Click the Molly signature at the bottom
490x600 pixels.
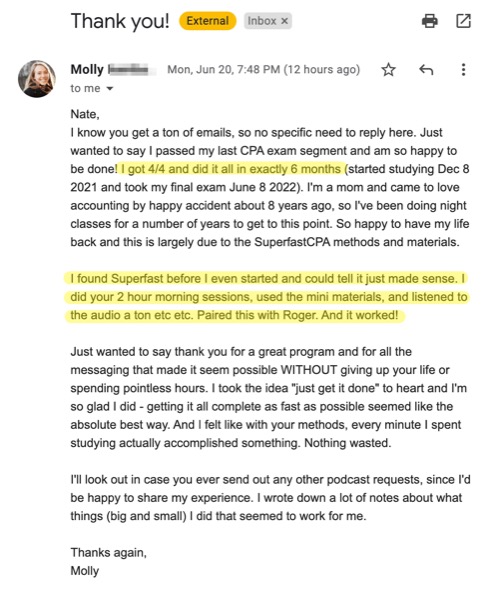coord(85,571)
